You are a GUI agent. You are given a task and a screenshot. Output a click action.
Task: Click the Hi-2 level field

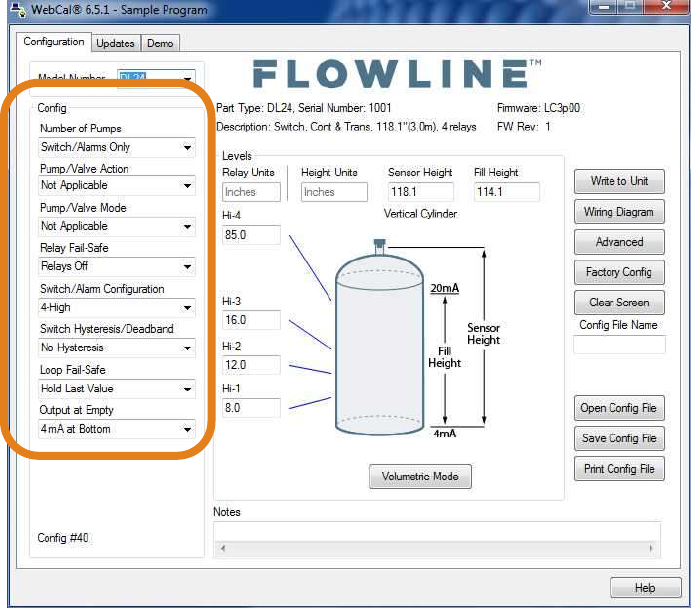251,365
